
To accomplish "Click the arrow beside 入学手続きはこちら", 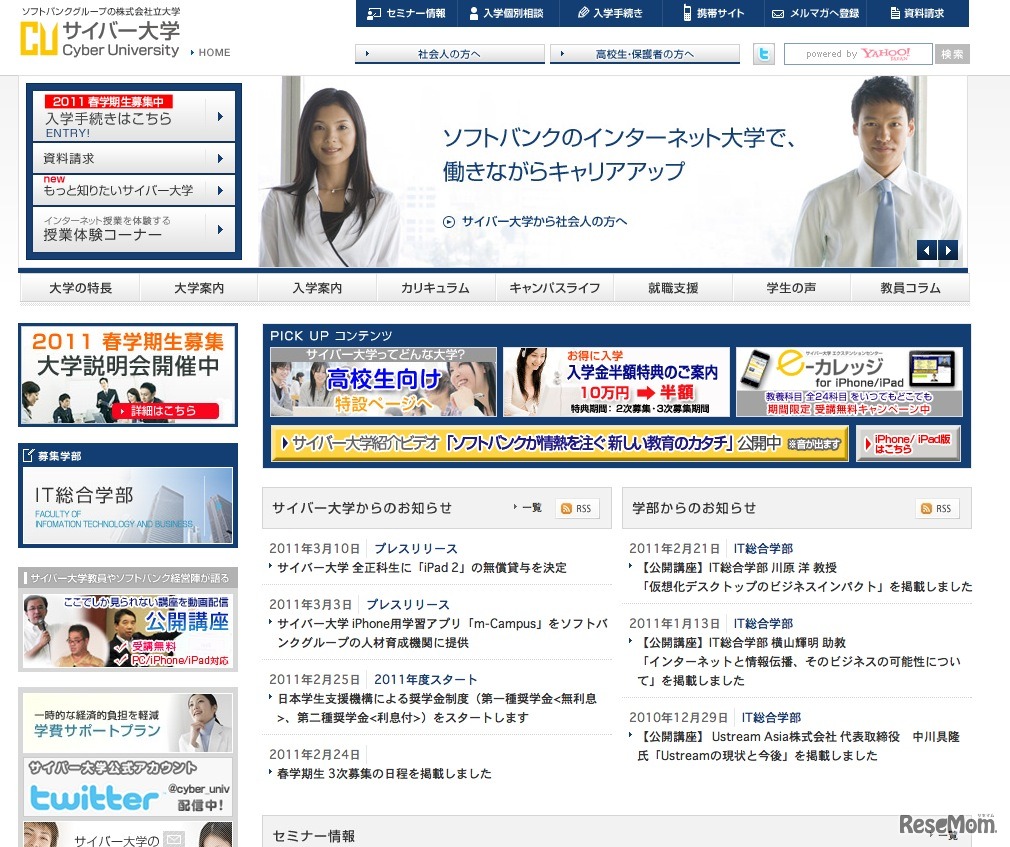I will click(x=220, y=117).
